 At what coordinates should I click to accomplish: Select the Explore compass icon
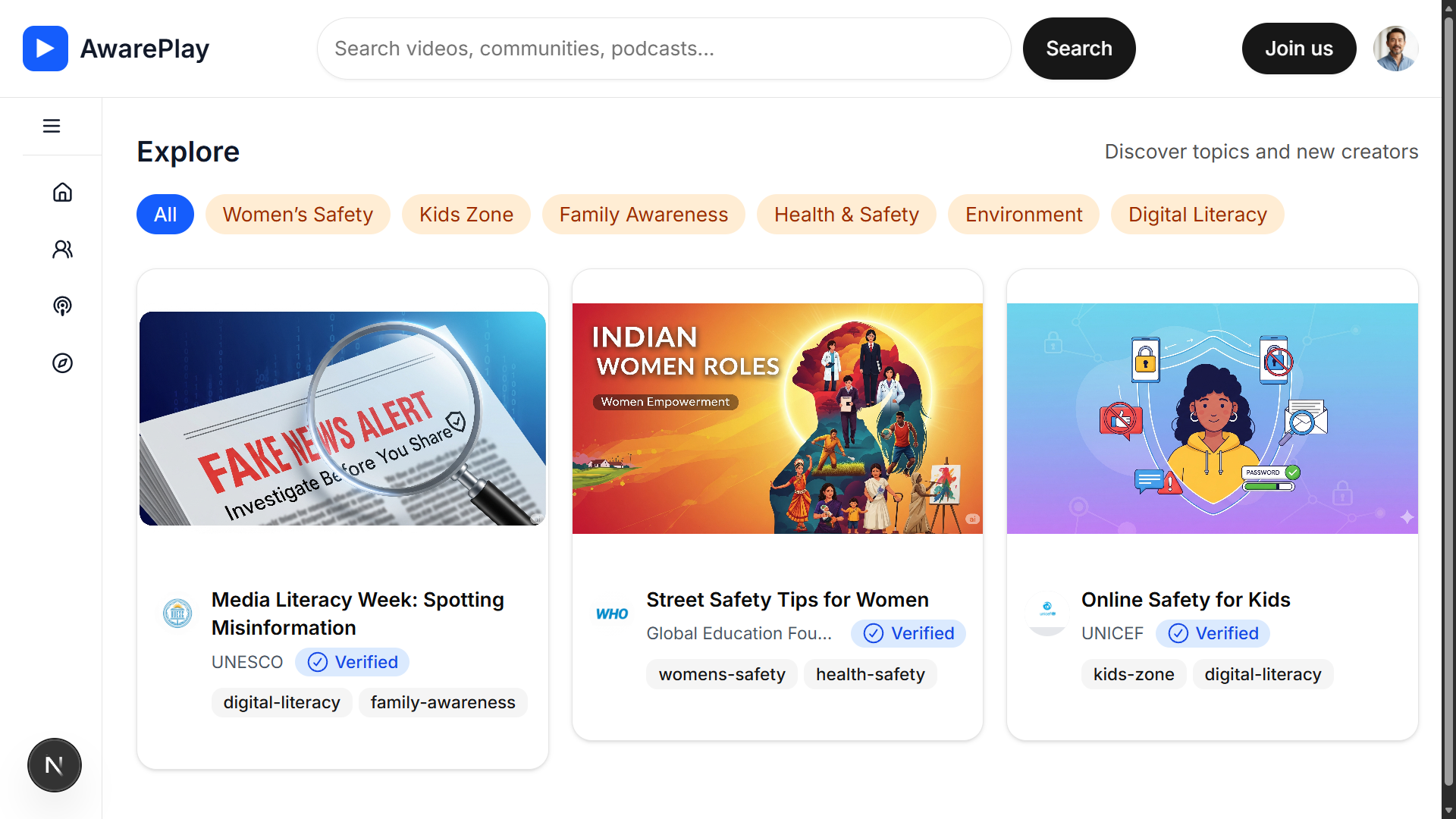pyautogui.click(x=62, y=363)
